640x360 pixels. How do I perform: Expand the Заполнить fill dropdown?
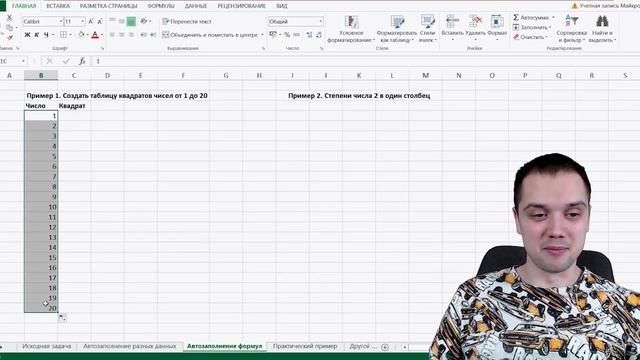(x=550, y=27)
